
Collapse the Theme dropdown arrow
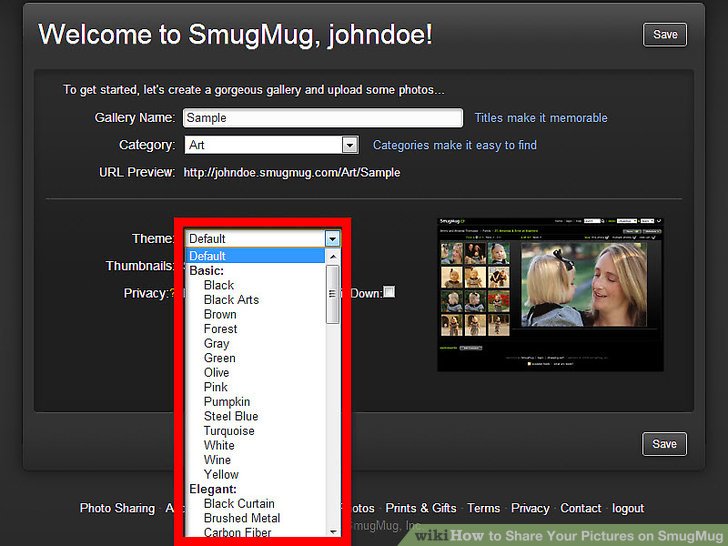tap(332, 239)
